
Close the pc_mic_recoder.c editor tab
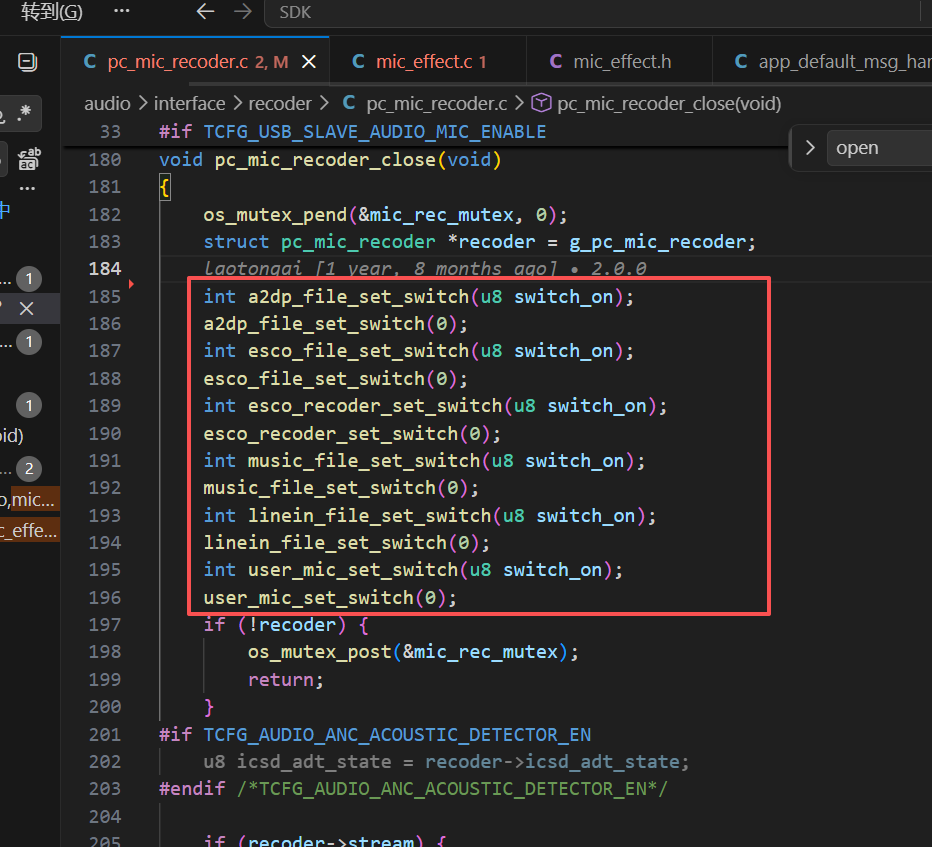click(x=309, y=62)
